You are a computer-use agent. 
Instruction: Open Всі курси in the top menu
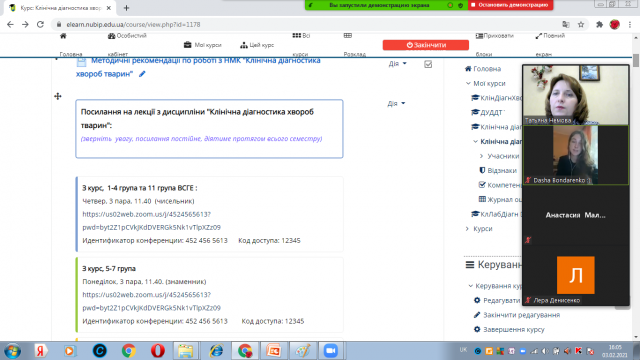301,45
